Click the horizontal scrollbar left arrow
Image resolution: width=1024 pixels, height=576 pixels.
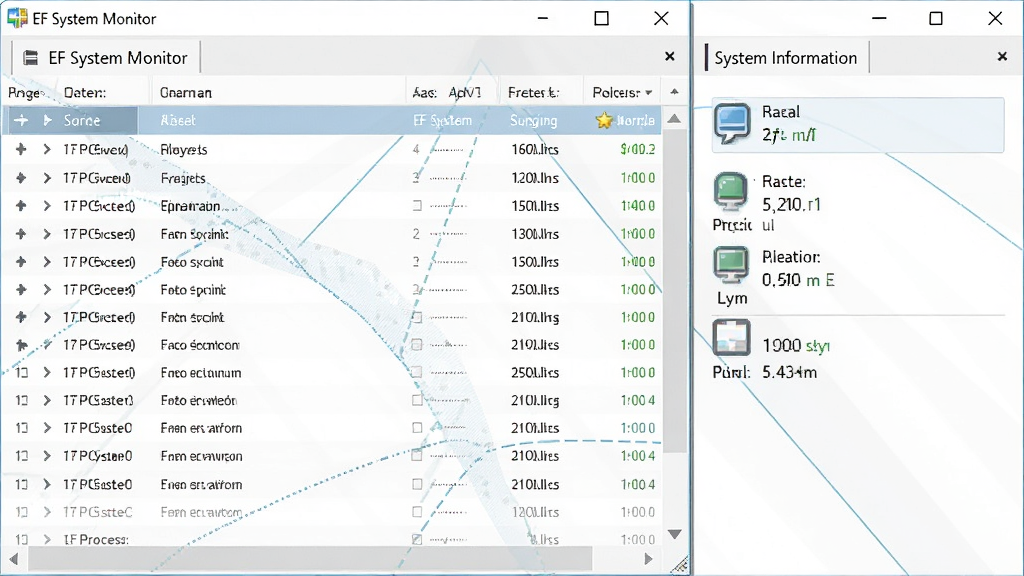(13, 559)
